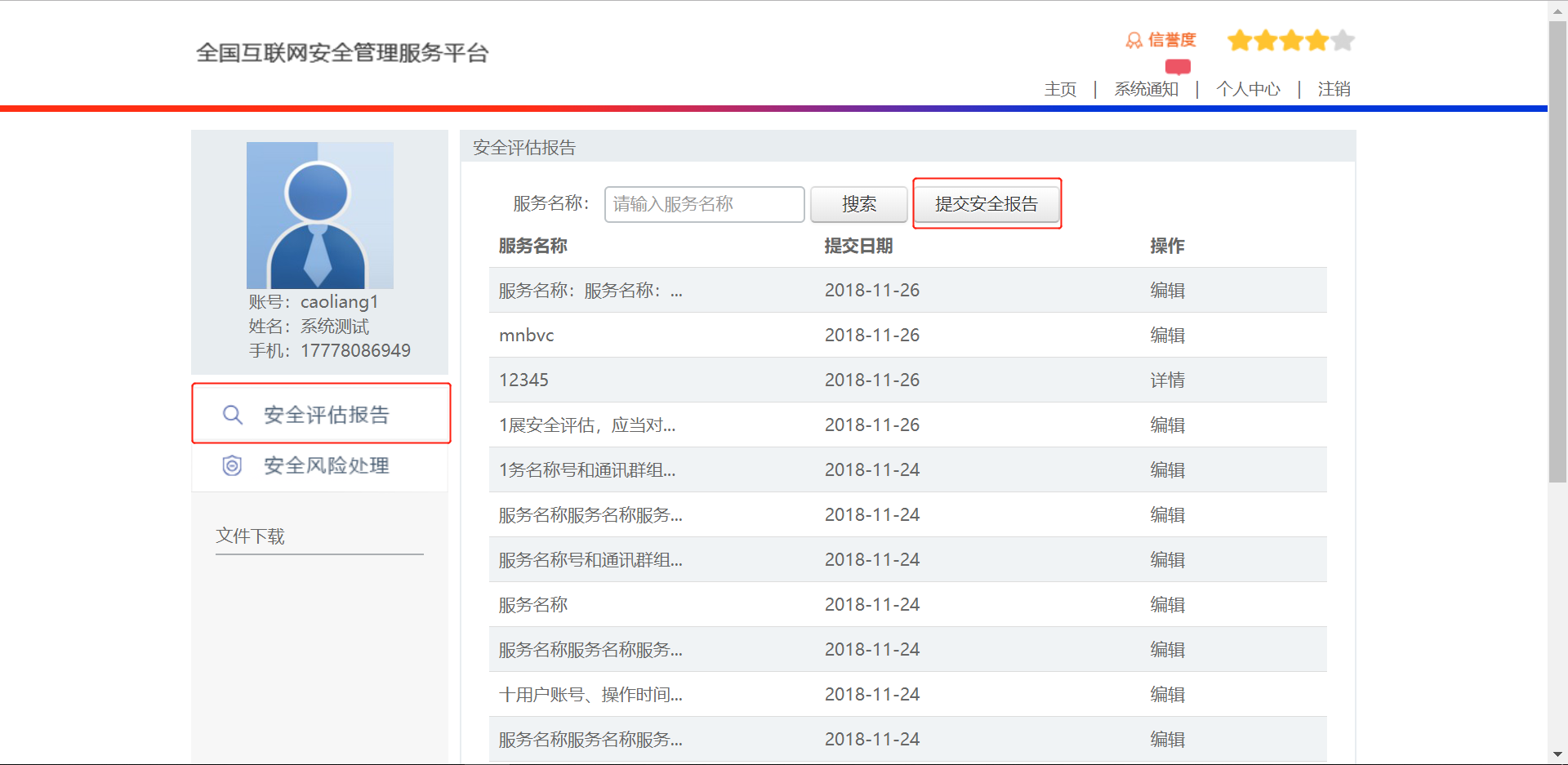Click the scrollbar down arrow

point(1557,755)
